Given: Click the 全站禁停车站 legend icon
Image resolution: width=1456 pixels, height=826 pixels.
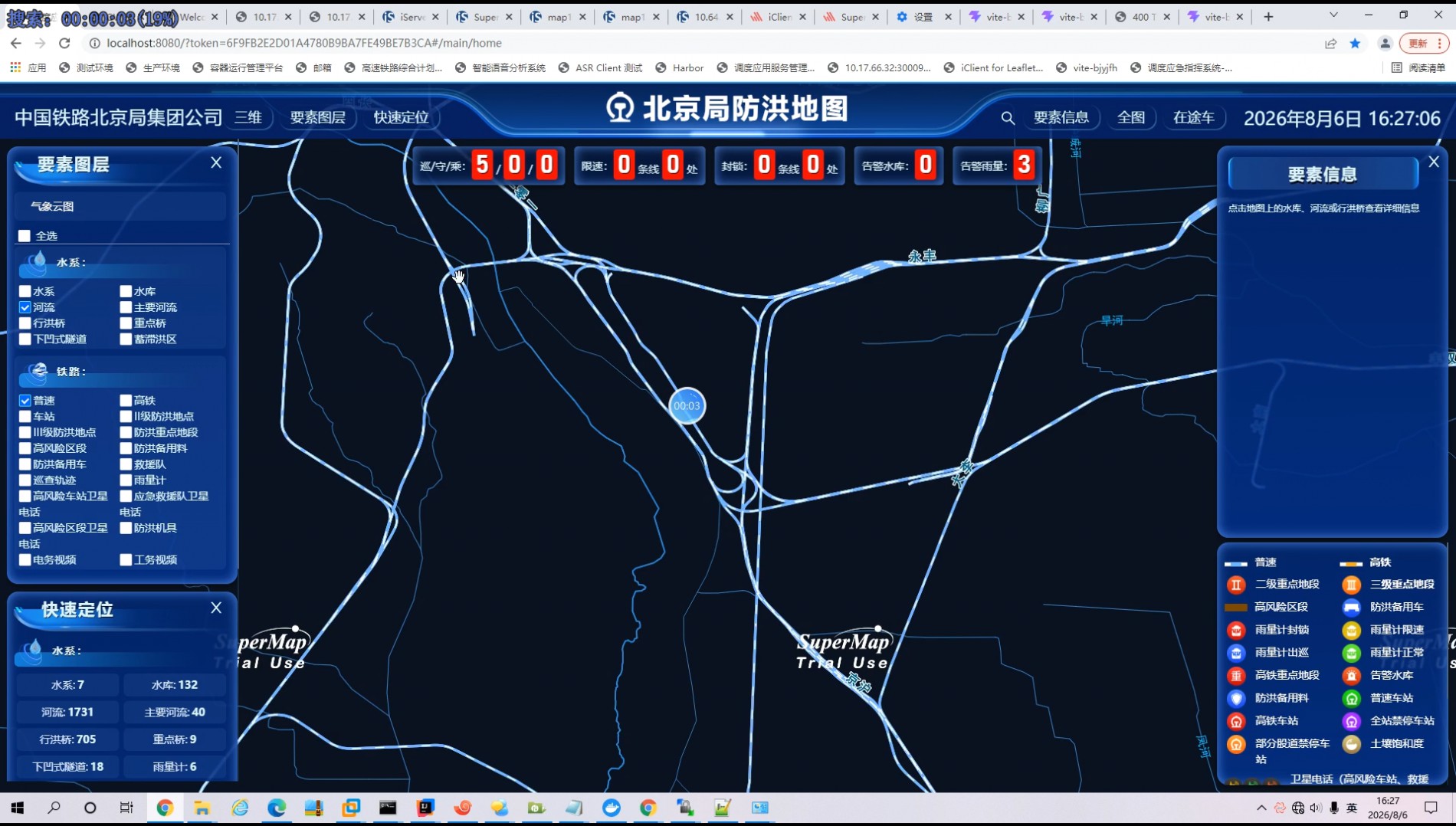Looking at the screenshot, I should pos(1351,721).
